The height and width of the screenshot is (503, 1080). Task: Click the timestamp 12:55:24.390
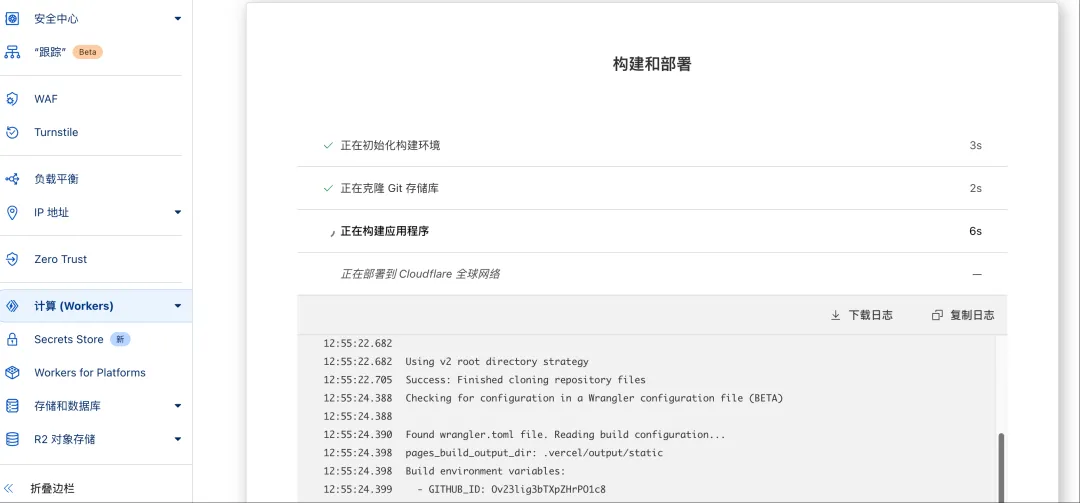tap(358, 435)
